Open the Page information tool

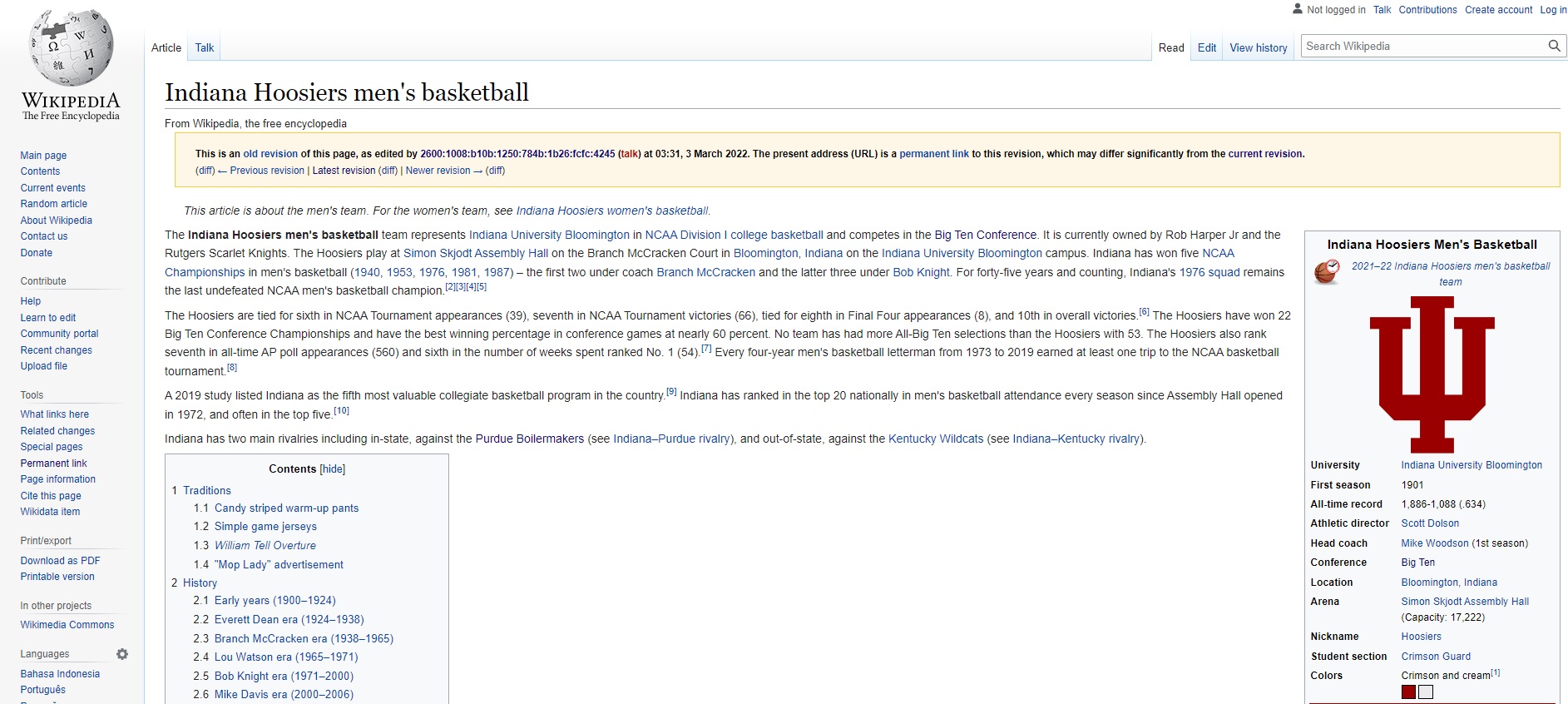[57, 479]
